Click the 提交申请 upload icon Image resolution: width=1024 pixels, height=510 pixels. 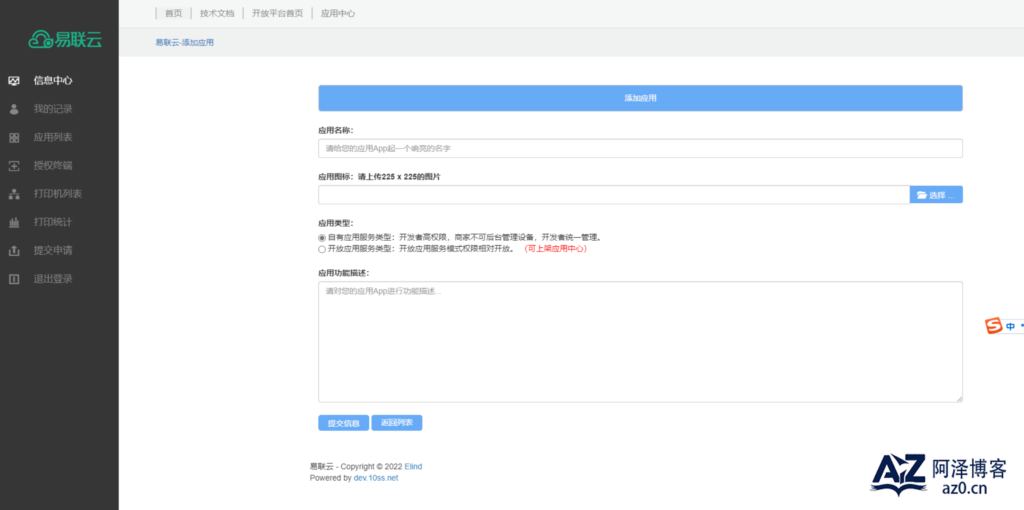14,251
